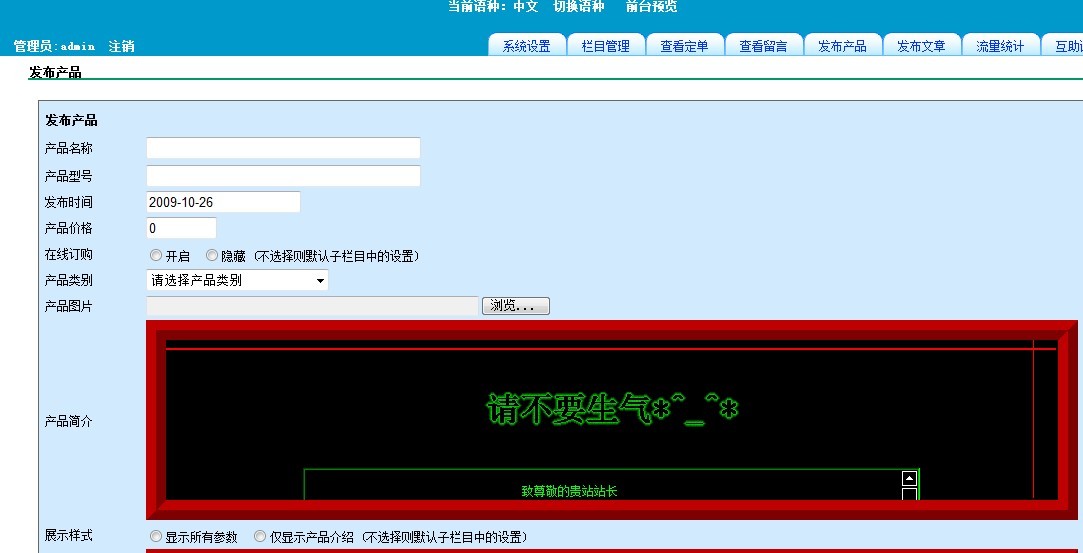Switch to the 栏目管理 tab
This screenshot has height=553, width=1083.
[605, 46]
